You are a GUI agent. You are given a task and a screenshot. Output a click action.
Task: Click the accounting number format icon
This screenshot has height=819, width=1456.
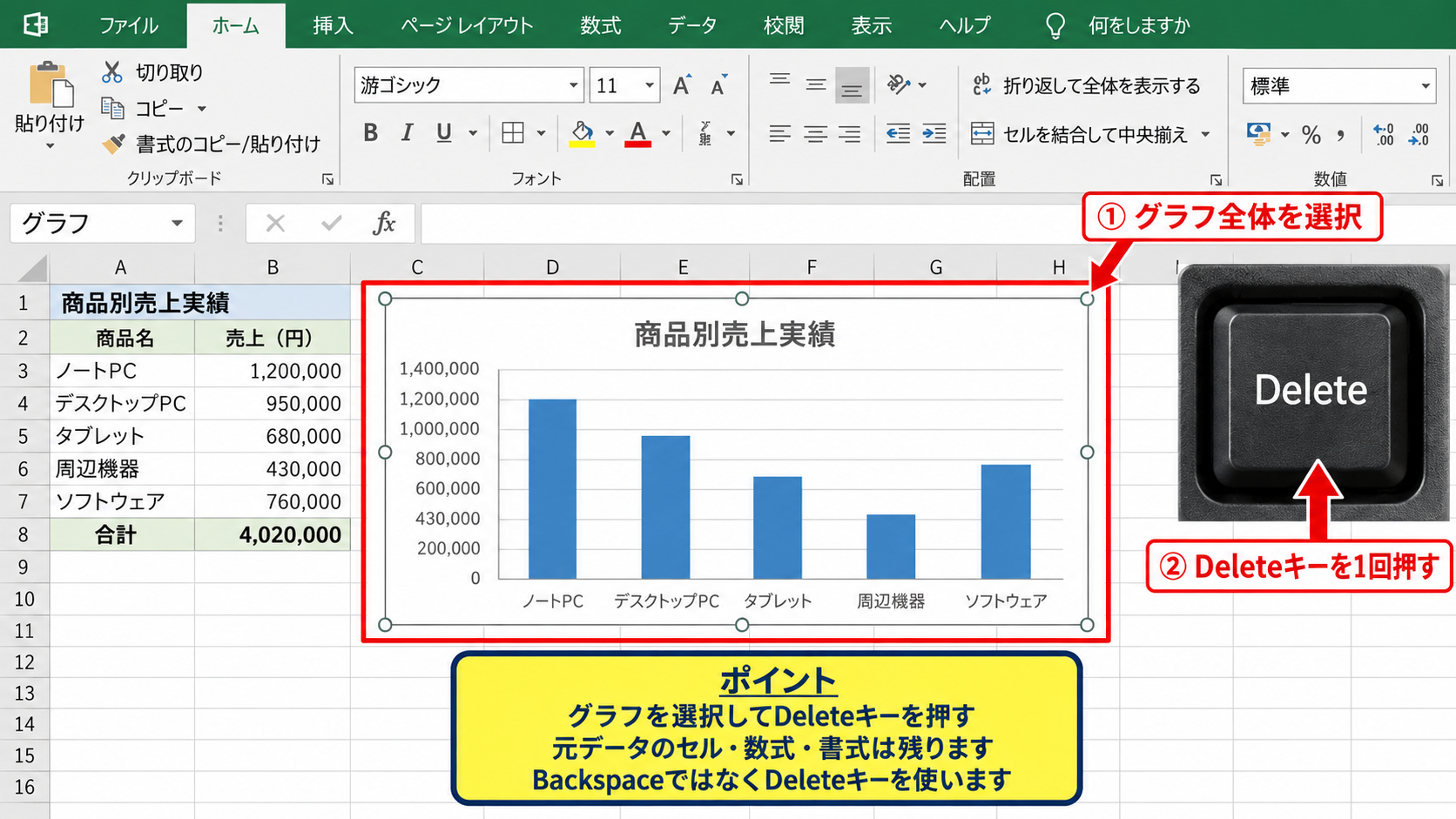[1258, 134]
